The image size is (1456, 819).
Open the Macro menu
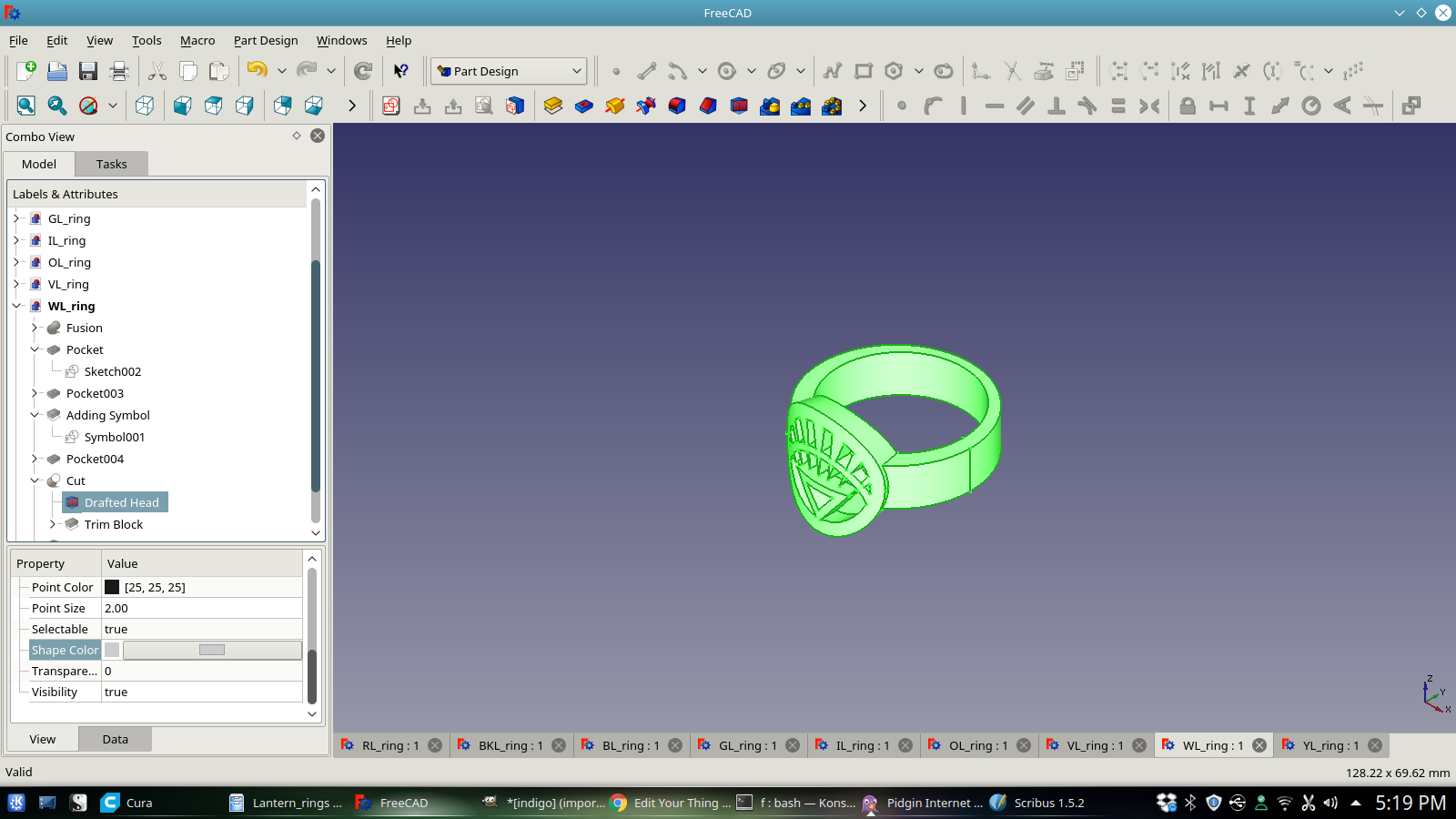pos(197,40)
